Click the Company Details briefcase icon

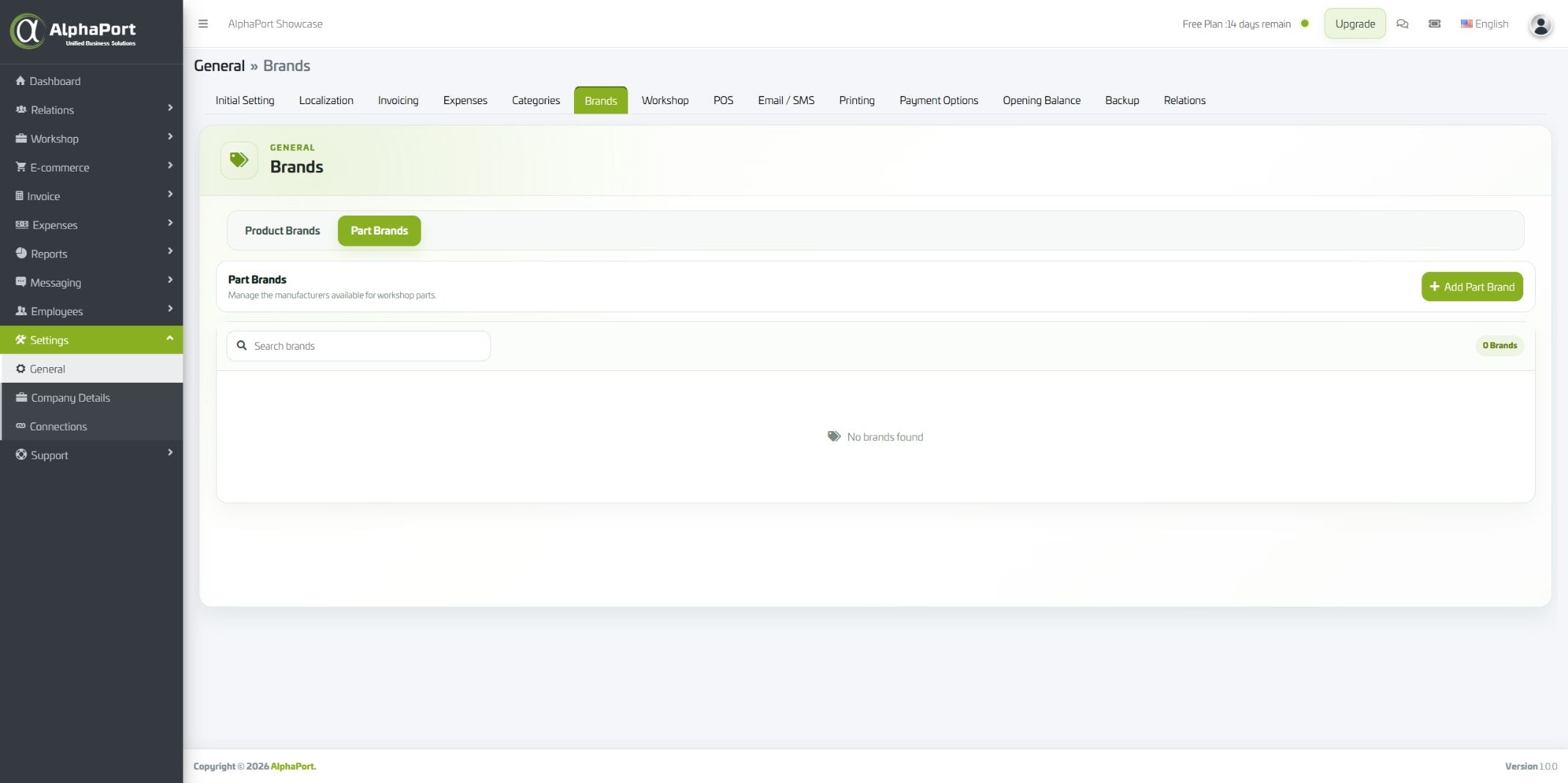pos(21,397)
